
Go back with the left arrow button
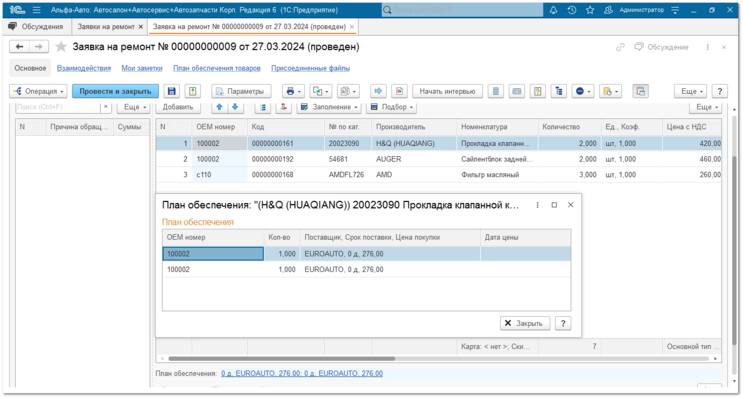19,47
